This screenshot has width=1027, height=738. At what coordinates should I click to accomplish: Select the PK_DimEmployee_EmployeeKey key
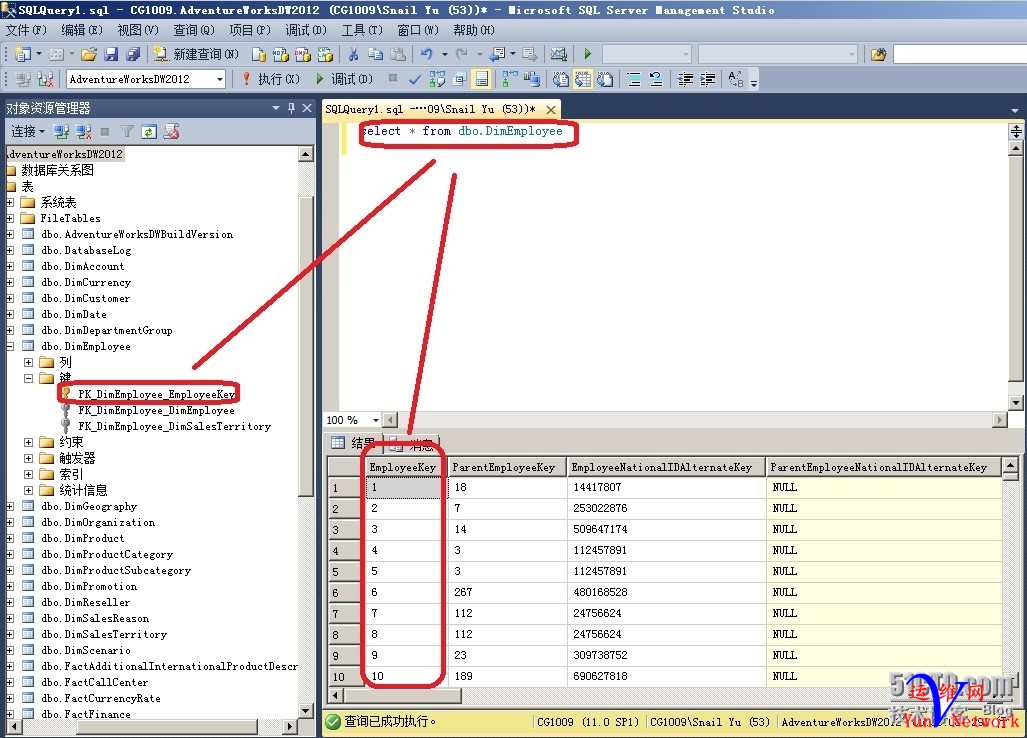tap(156, 394)
